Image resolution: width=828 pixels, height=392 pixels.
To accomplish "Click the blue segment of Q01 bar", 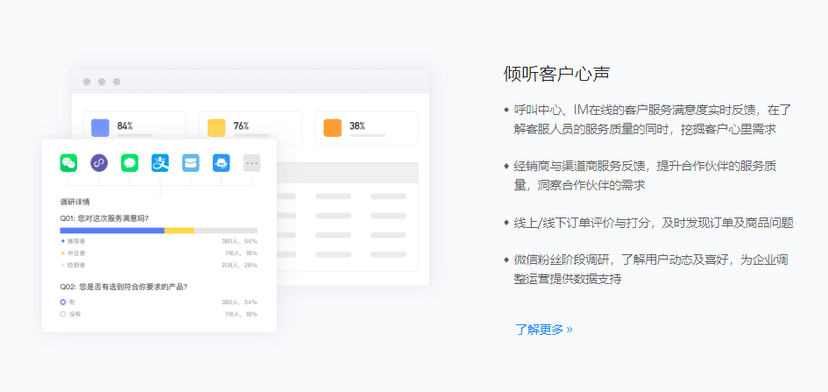I will pos(112,230).
